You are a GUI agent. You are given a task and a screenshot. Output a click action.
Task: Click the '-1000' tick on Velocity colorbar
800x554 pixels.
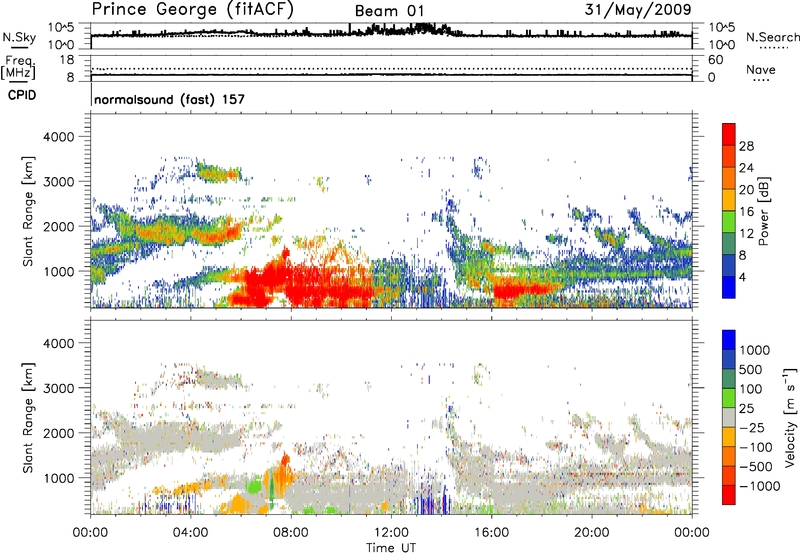[x=759, y=486]
